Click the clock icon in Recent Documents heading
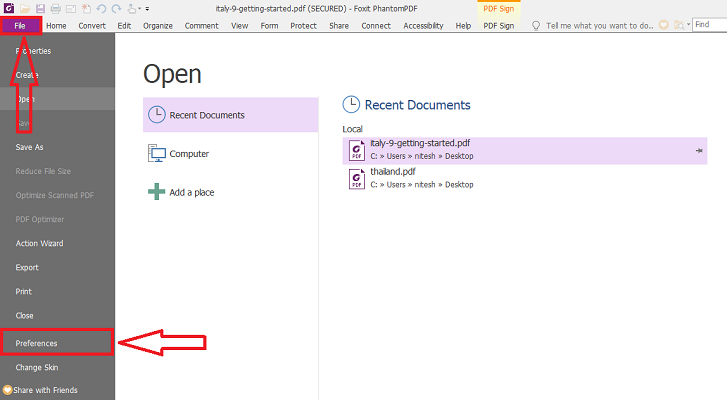 (351, 104)
